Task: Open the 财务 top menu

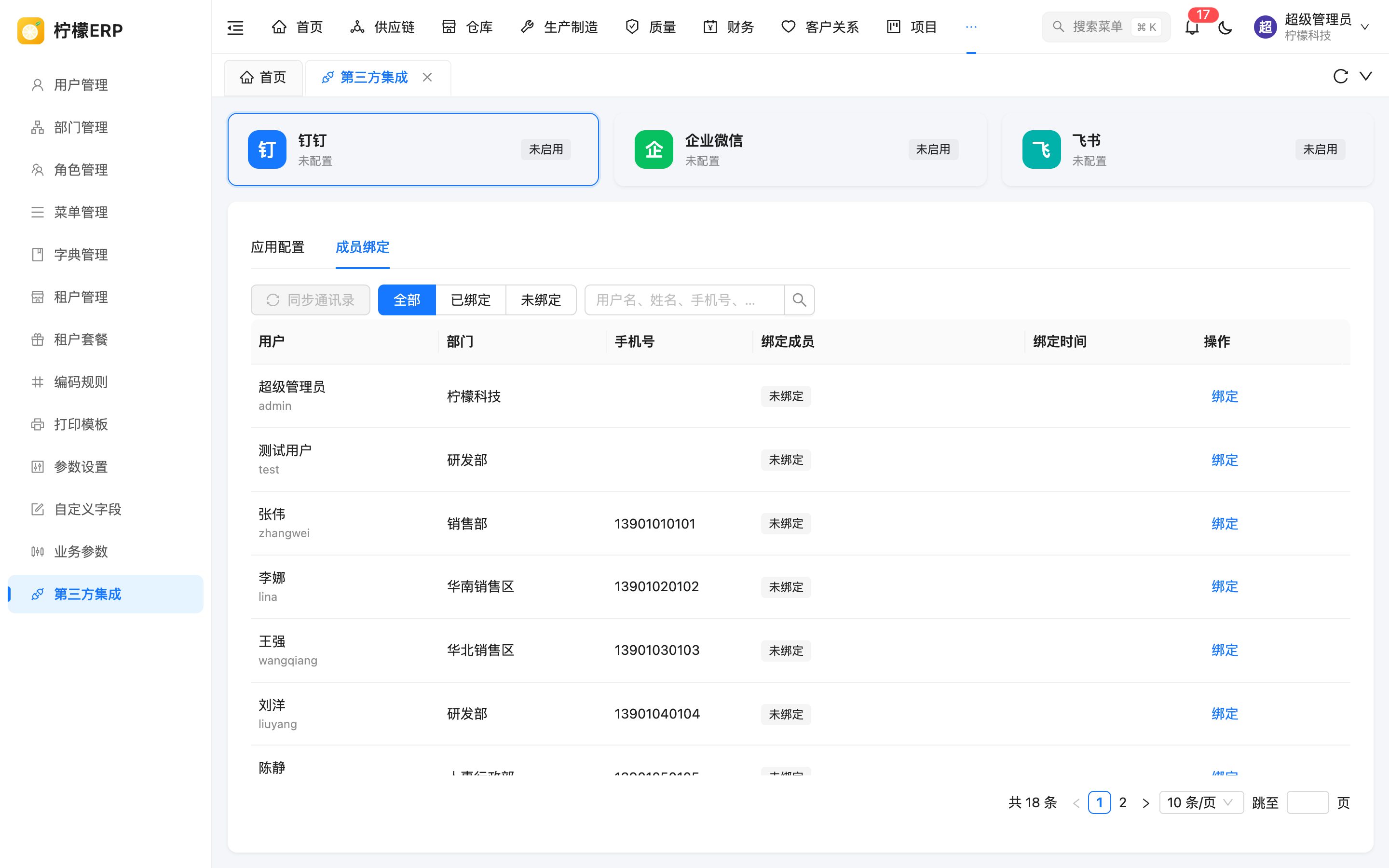Action: 728,27
